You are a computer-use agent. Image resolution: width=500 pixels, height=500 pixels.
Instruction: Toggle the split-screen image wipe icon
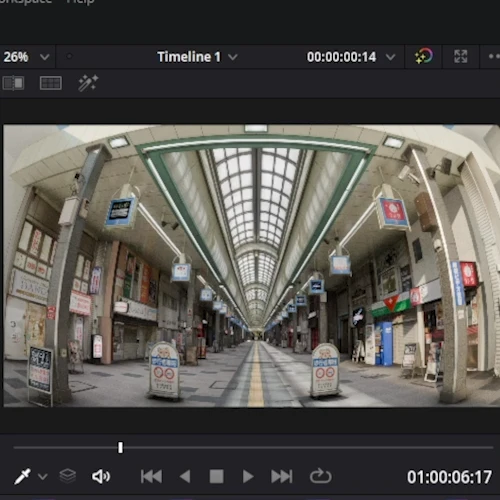click(13, 83)
